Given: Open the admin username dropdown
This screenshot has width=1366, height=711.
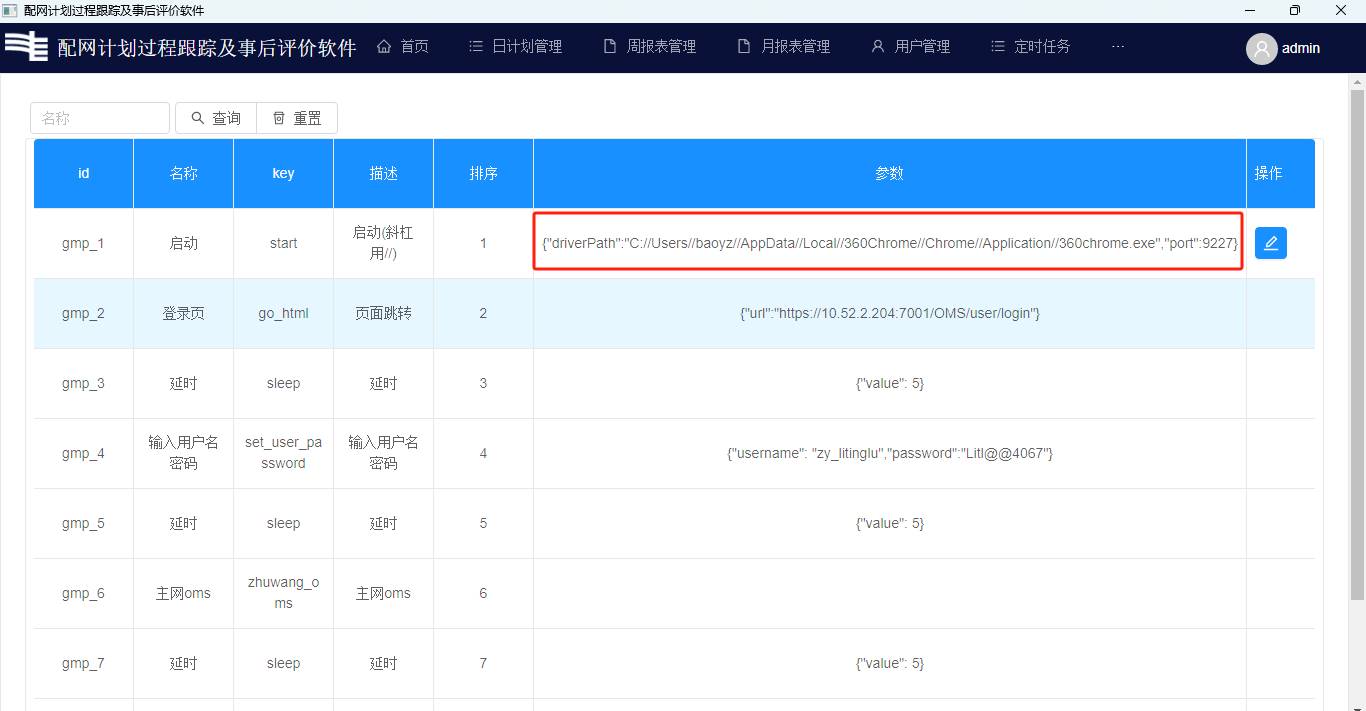Looking at the screenshot, I should pyautogui.click(x=1301, y=48).
